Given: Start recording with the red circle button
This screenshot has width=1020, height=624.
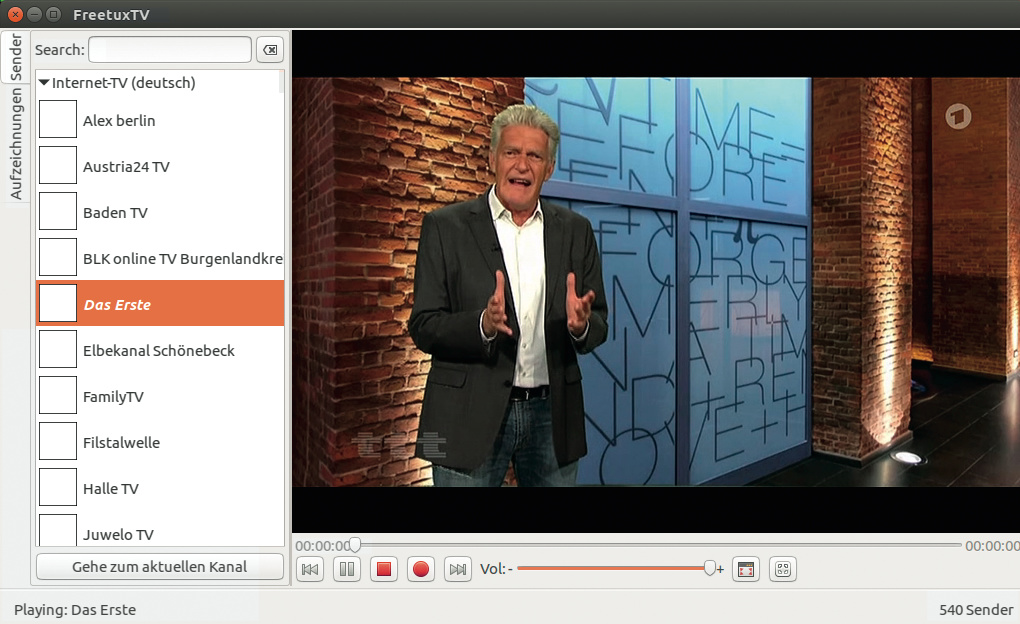Looking at the screenshot, I should 421,569.
